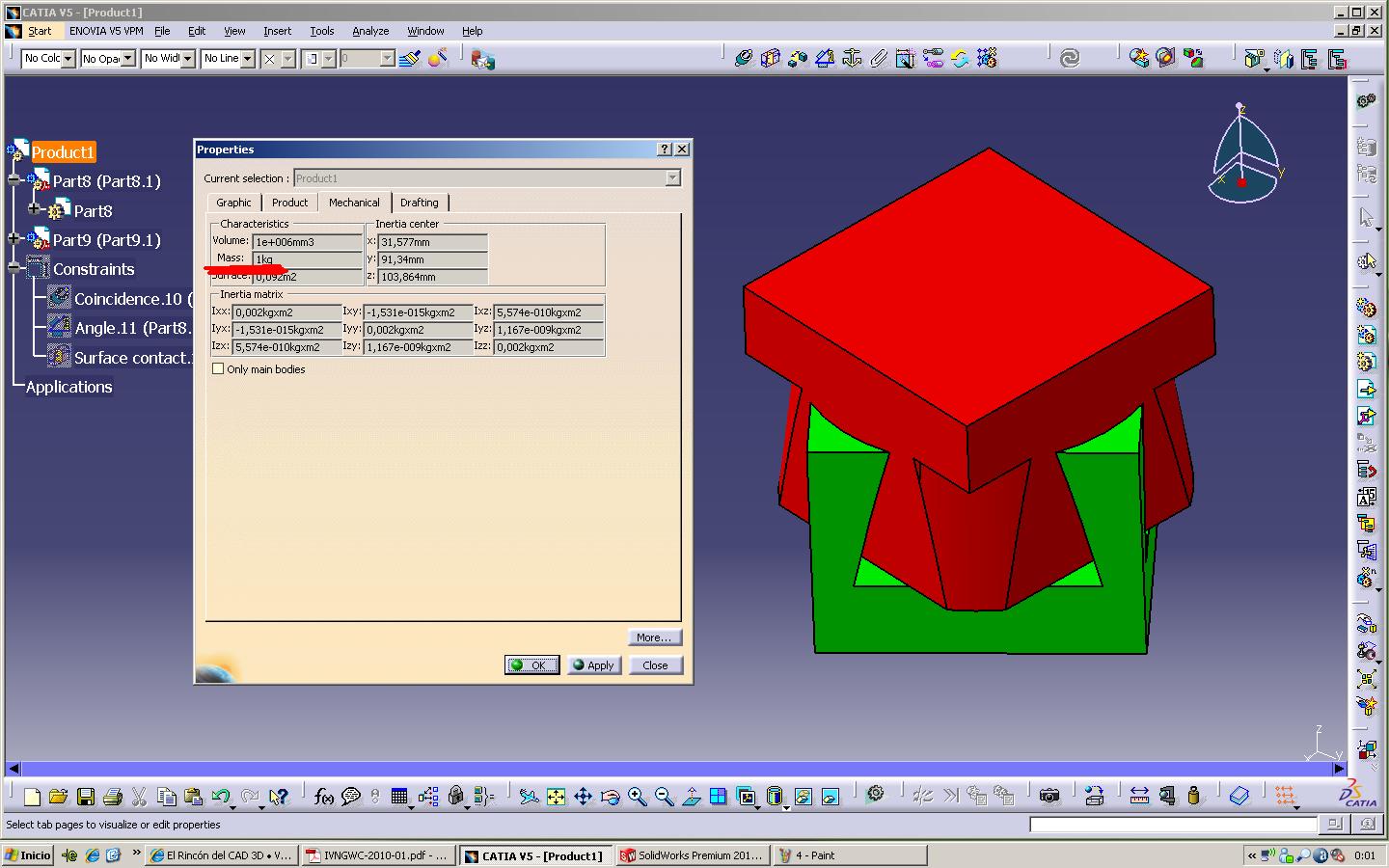Switch to the Product tab
1389x868 pixels.
point(289,203)
